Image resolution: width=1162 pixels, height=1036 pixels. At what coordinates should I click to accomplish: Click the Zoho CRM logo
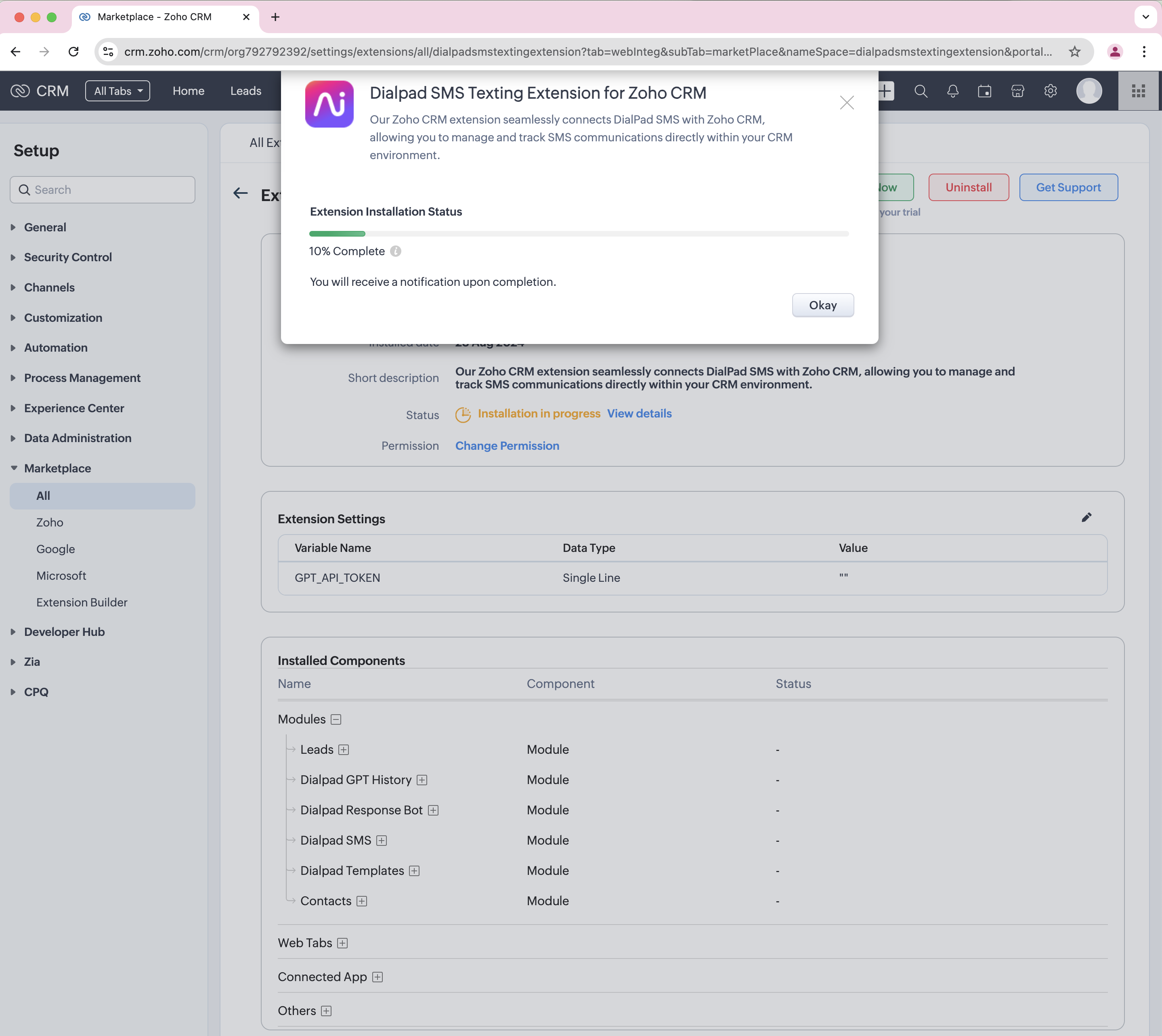point(40,91)
